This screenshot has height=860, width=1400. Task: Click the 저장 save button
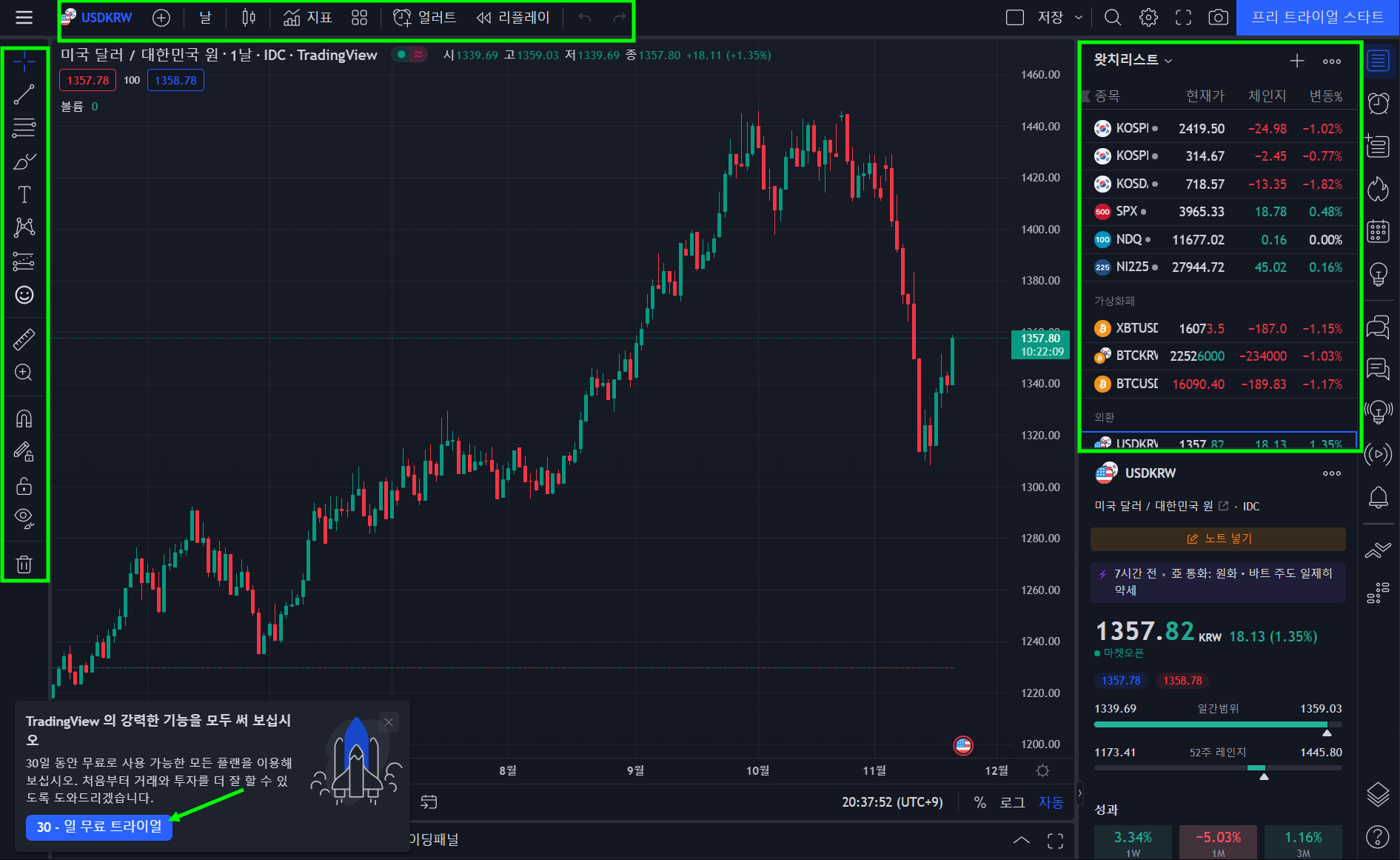[1051, 17]
